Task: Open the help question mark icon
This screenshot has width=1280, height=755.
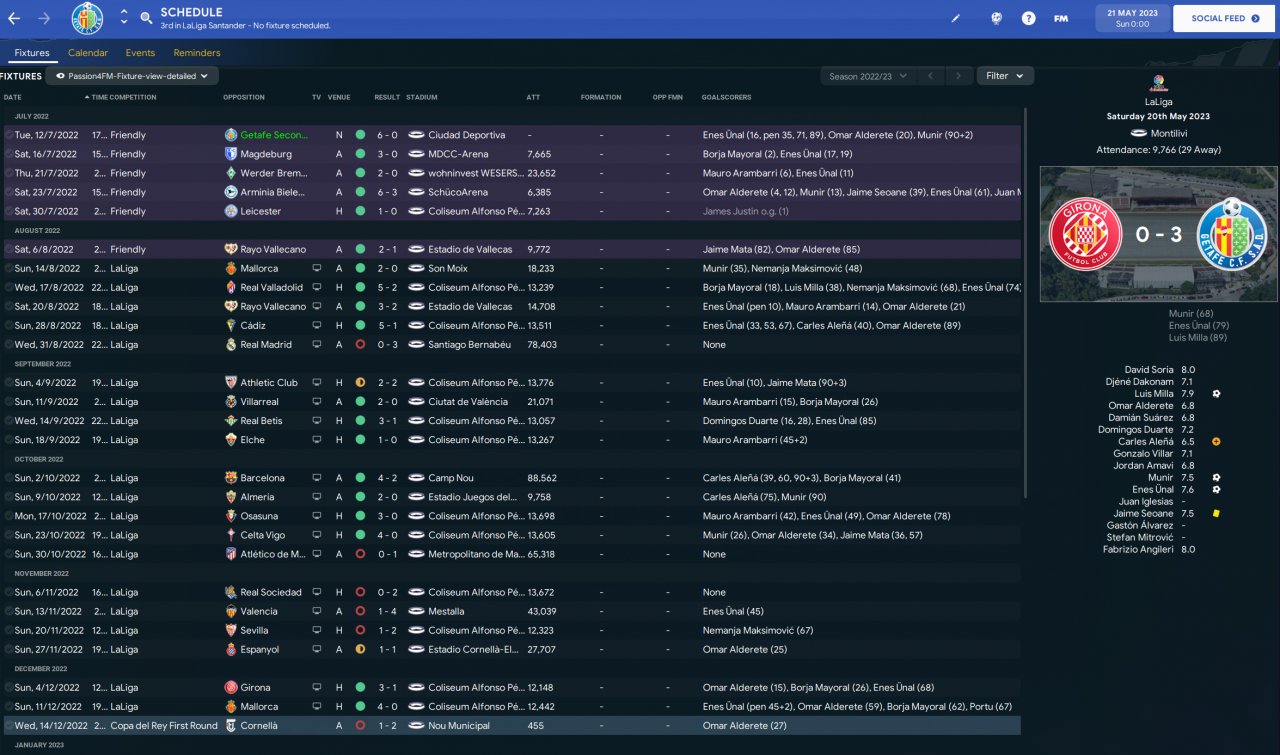Action: (1028, 18)
